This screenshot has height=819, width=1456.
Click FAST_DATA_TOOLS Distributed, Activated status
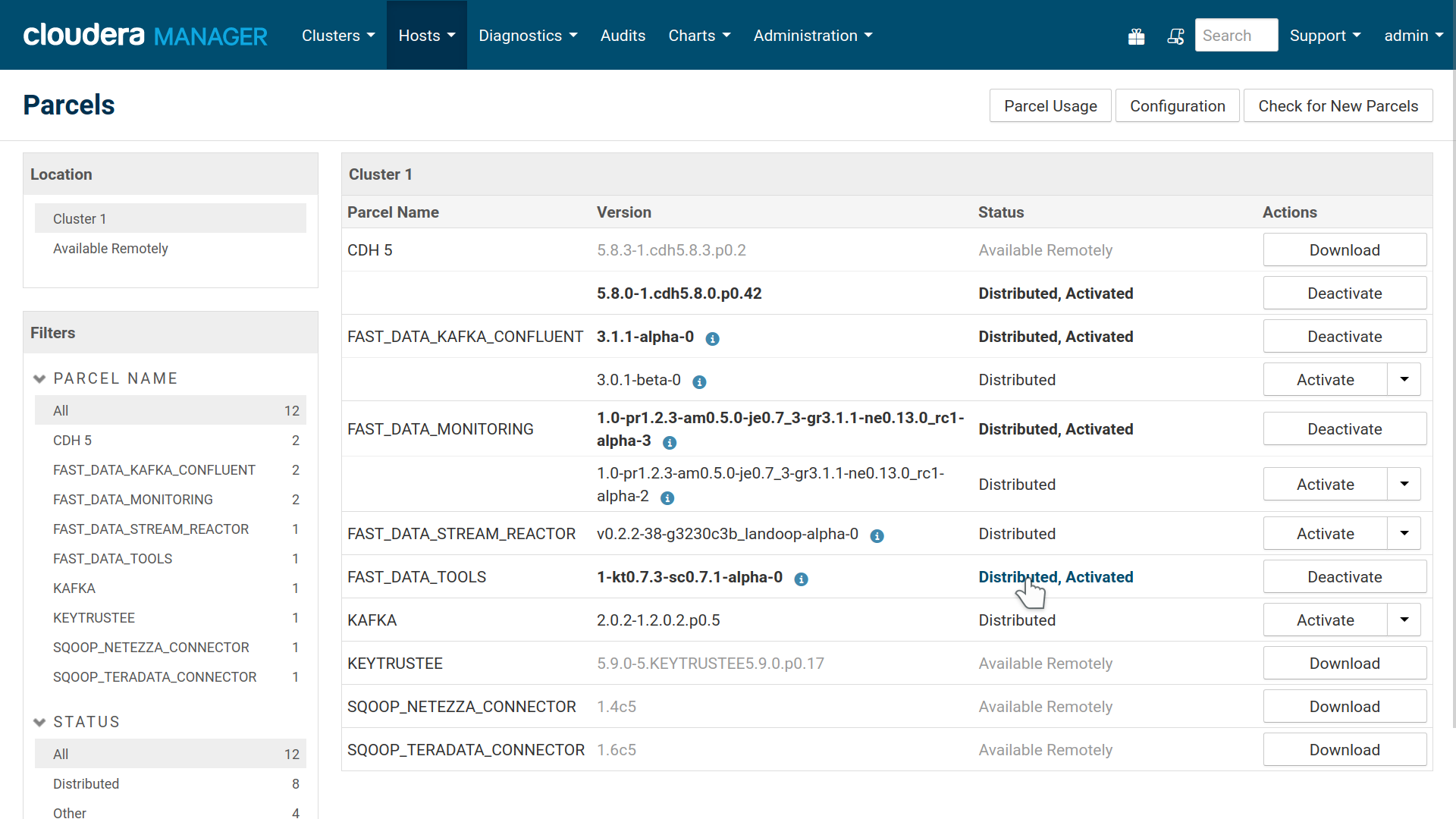tap(1056, 577)
